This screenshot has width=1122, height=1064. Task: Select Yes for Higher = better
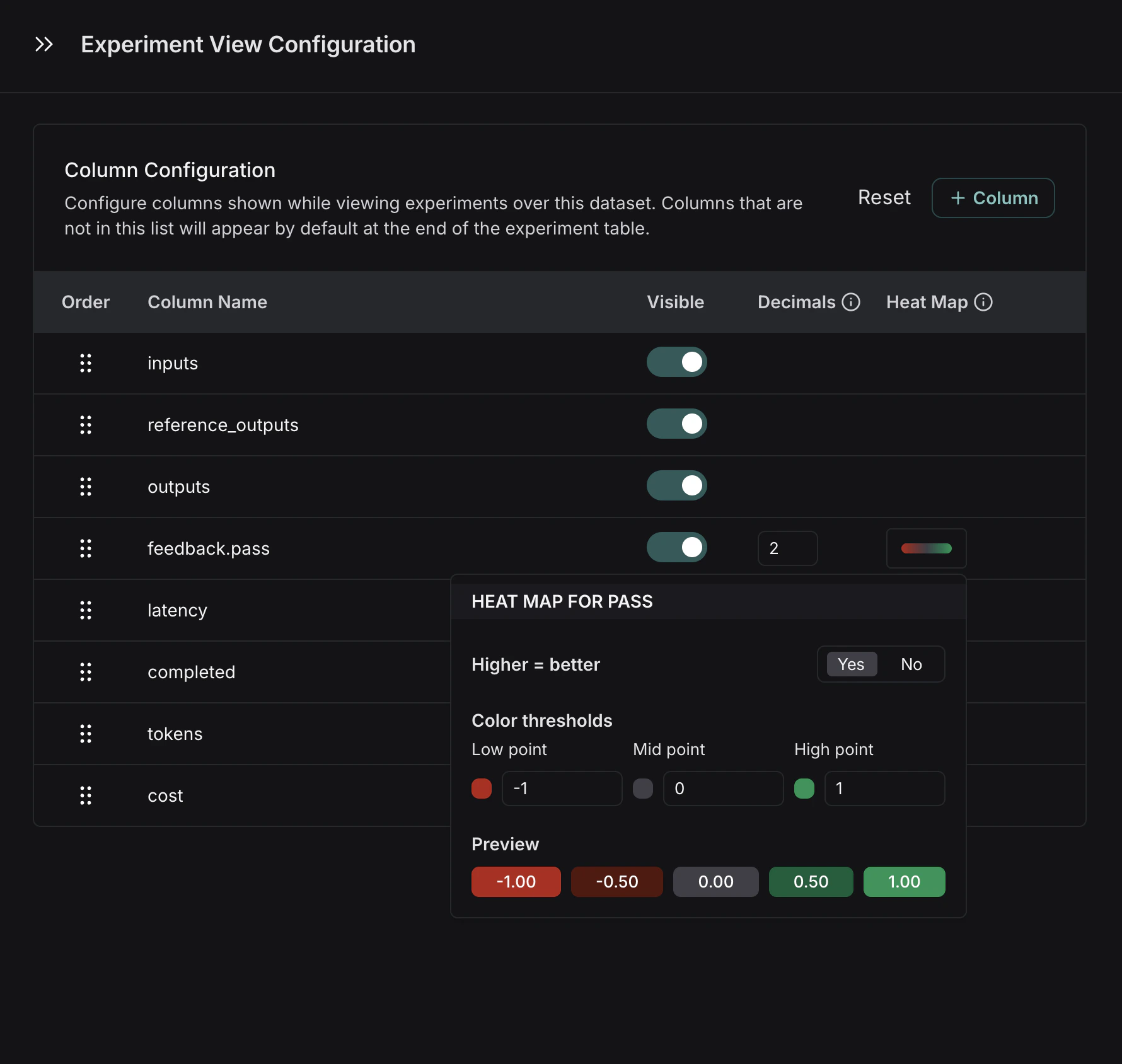tap(851, 664)
